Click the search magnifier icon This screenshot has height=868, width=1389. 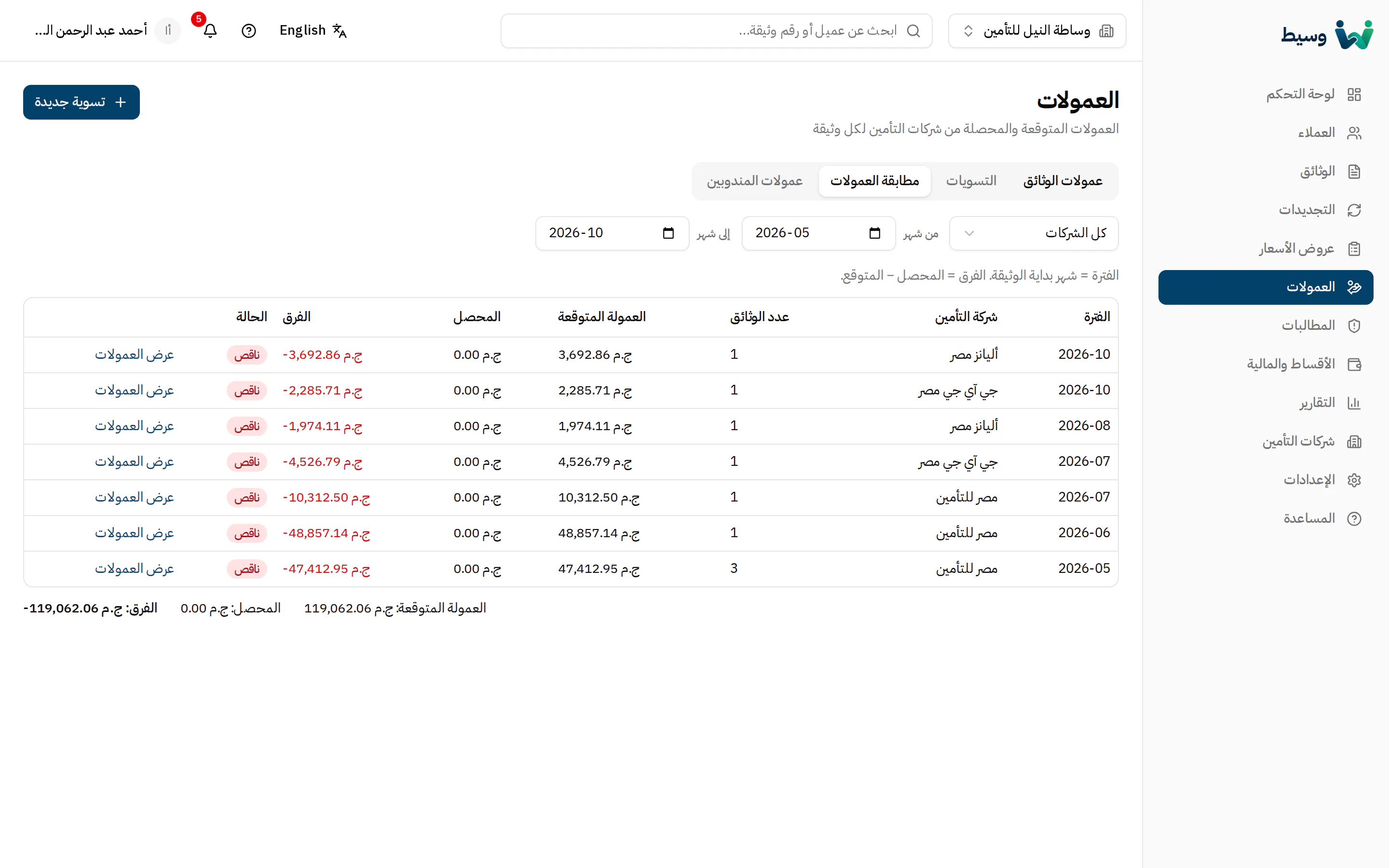(x=913, y=30)
